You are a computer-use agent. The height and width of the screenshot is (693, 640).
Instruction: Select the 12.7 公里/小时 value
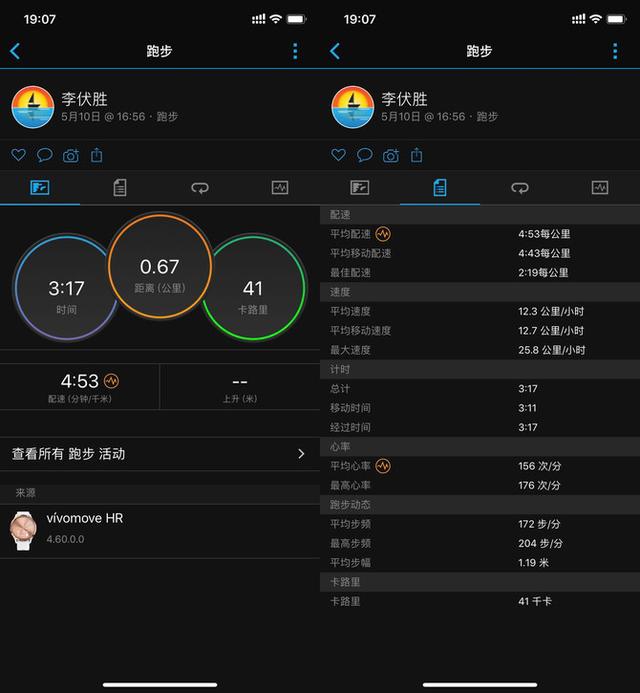pos(551,331)
